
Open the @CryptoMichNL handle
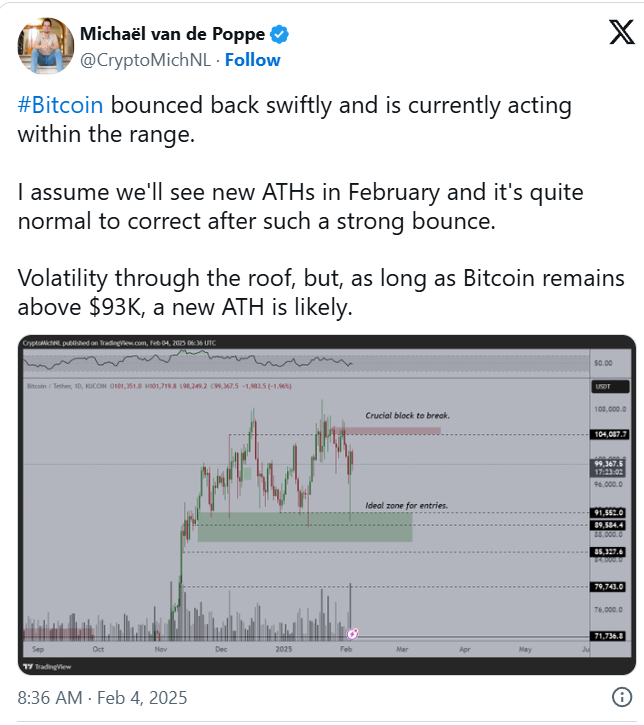pos(146,60)
